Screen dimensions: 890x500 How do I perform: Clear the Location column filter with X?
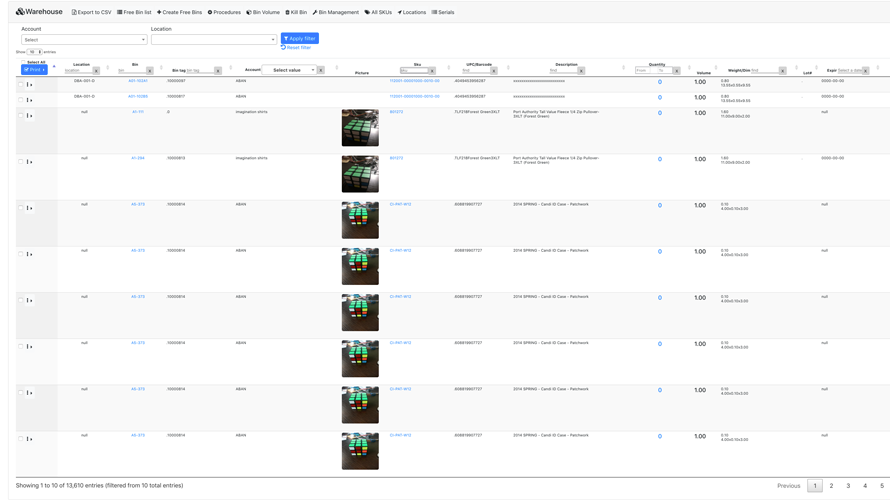(x=96, y=71)
